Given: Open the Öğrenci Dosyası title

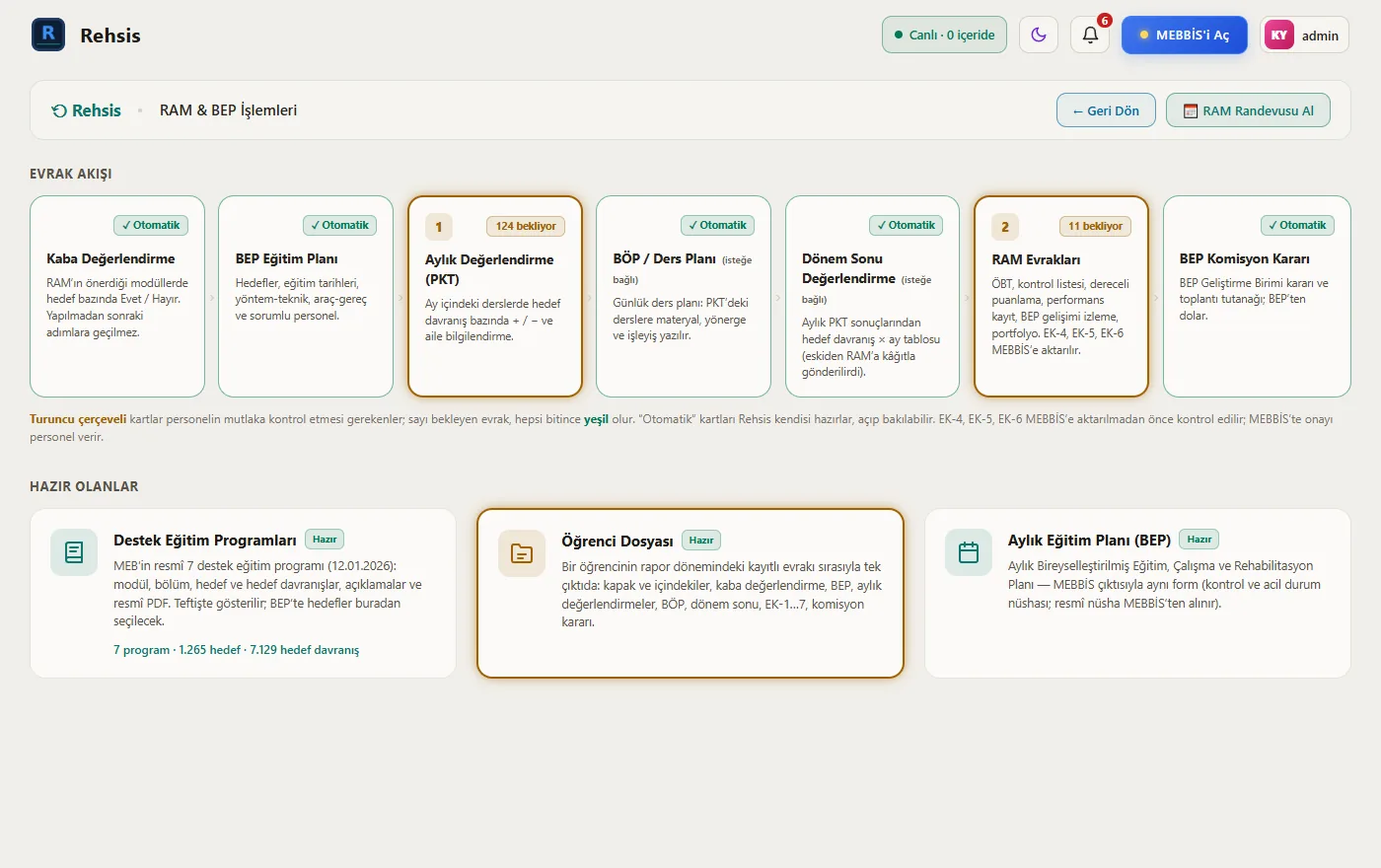Looking at the screenshot, I should click(x=618, y=541).
